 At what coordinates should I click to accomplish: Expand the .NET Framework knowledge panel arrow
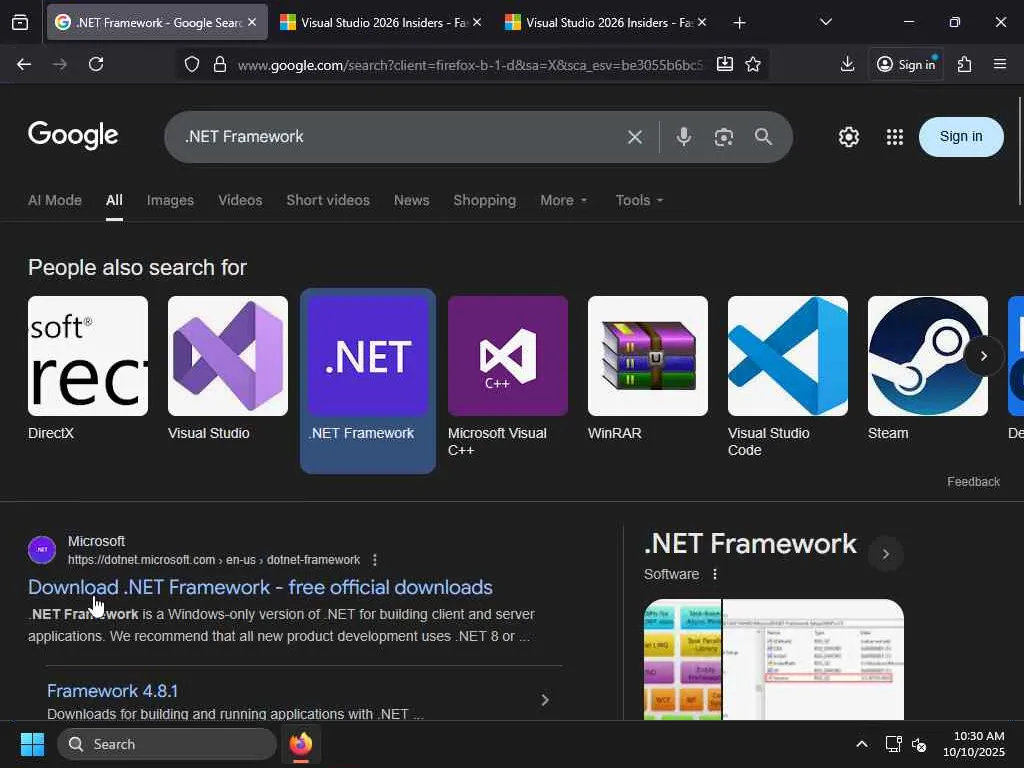click(886, 554)
